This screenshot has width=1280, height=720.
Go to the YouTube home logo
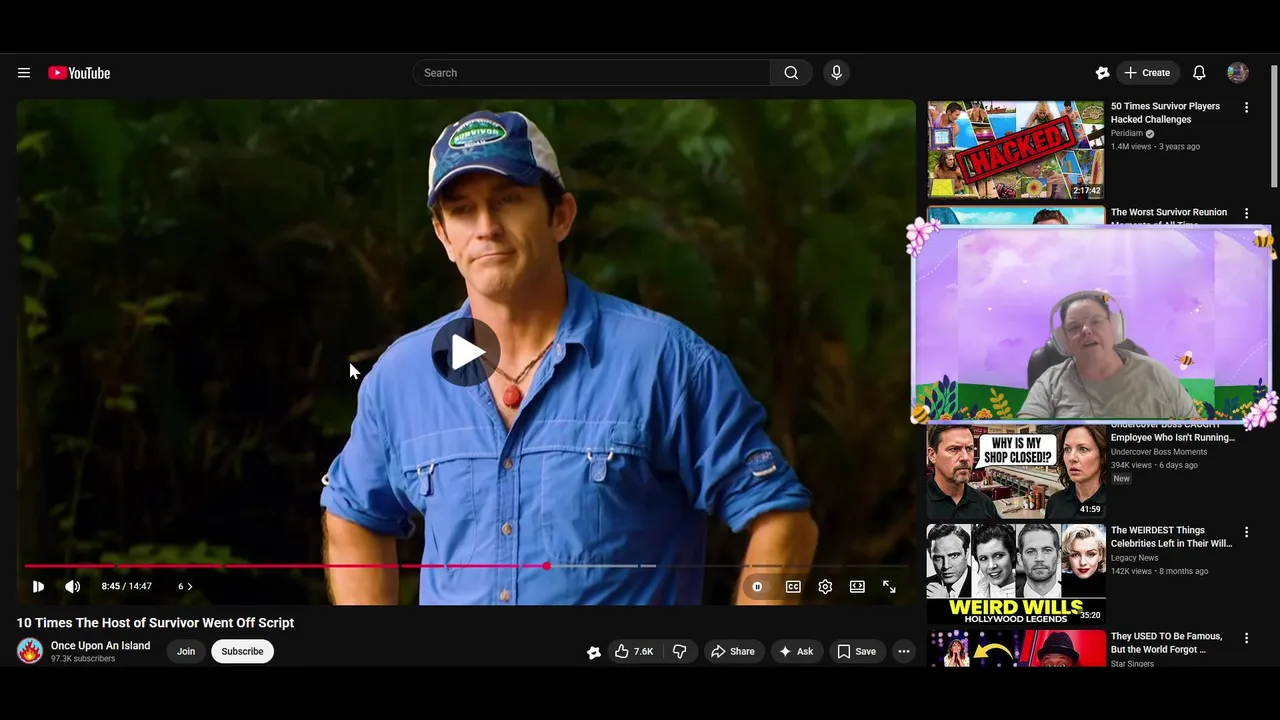[x=79, y=73]
